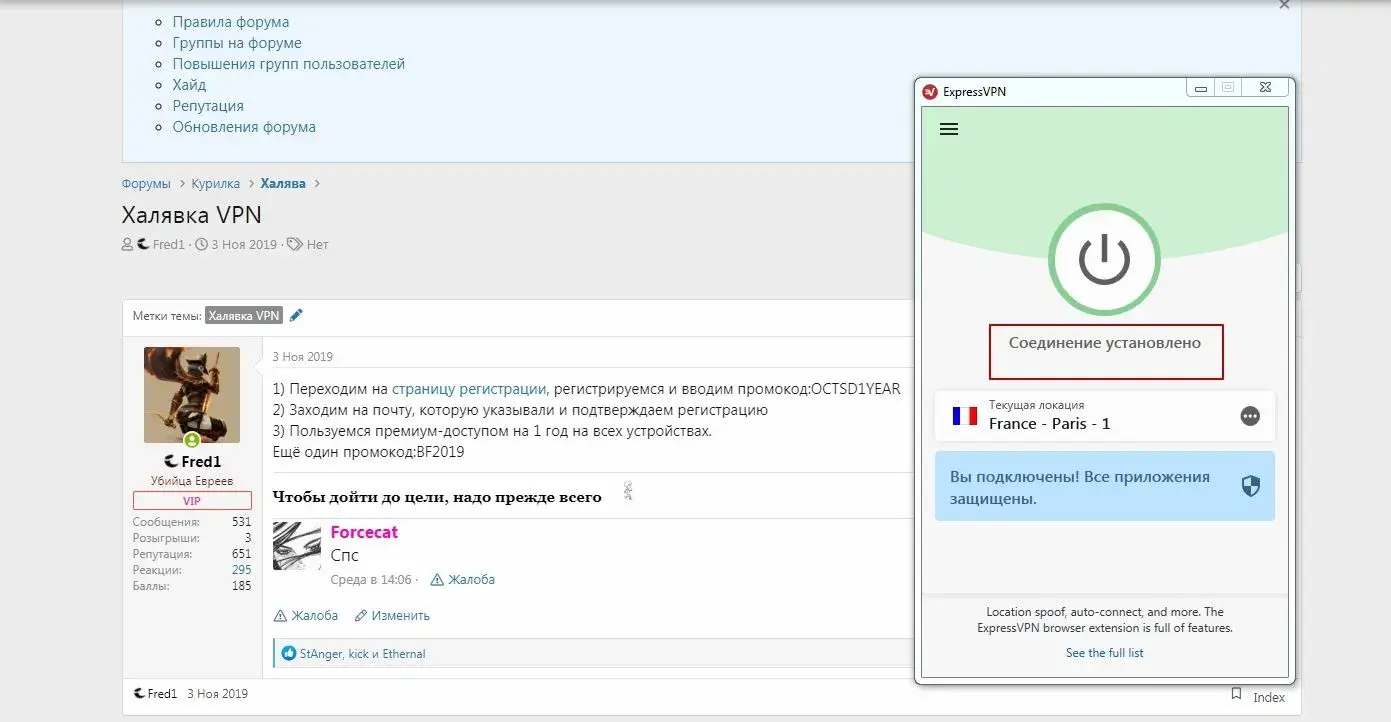Click the Репутация: 651 stat

tap(192, 554)
